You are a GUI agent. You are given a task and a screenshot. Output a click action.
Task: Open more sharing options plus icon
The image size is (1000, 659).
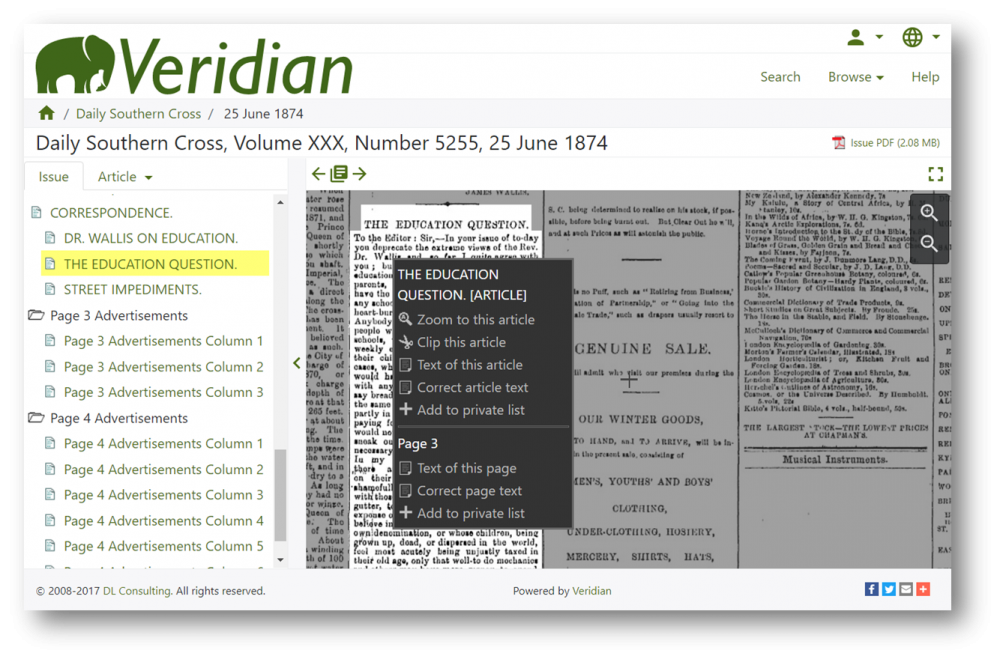click(923, 589)
